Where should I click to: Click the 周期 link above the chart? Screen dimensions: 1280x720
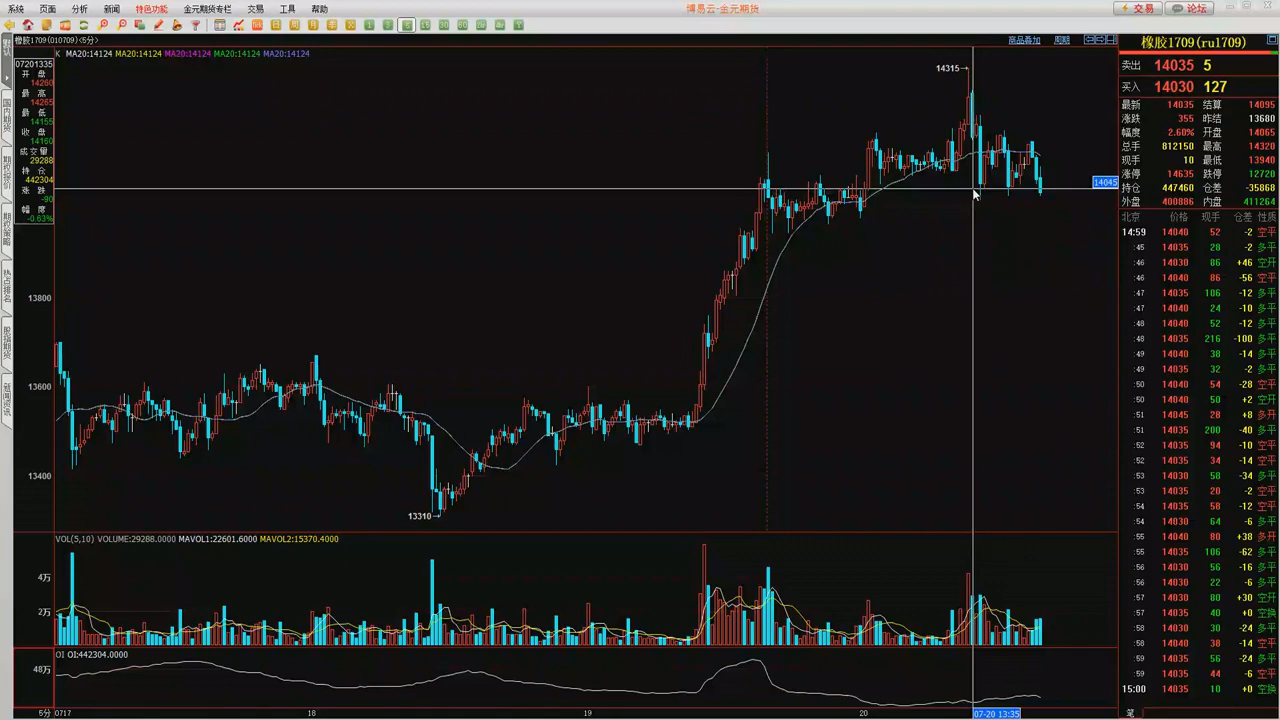[x=1062, y=40]
